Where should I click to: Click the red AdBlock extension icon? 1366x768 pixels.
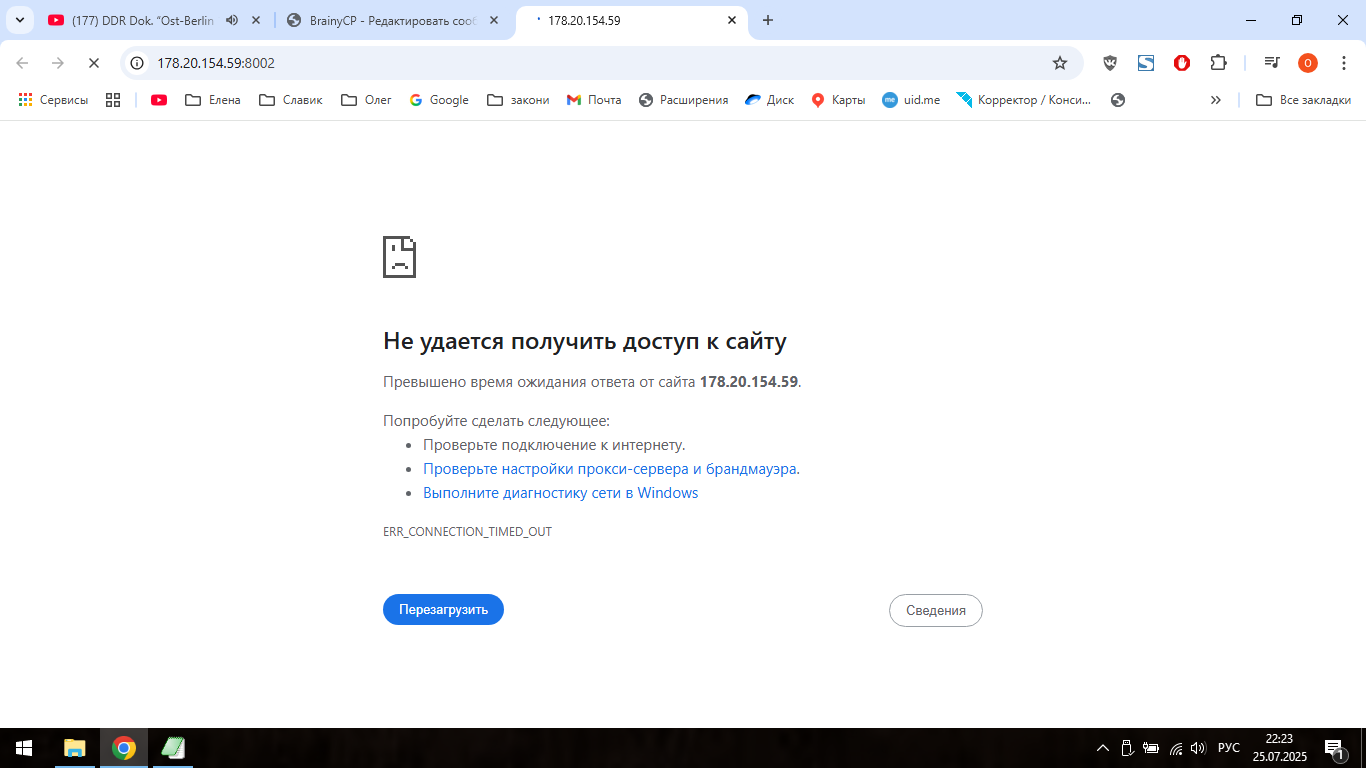pyautogui.click(x=1182, y=63)
